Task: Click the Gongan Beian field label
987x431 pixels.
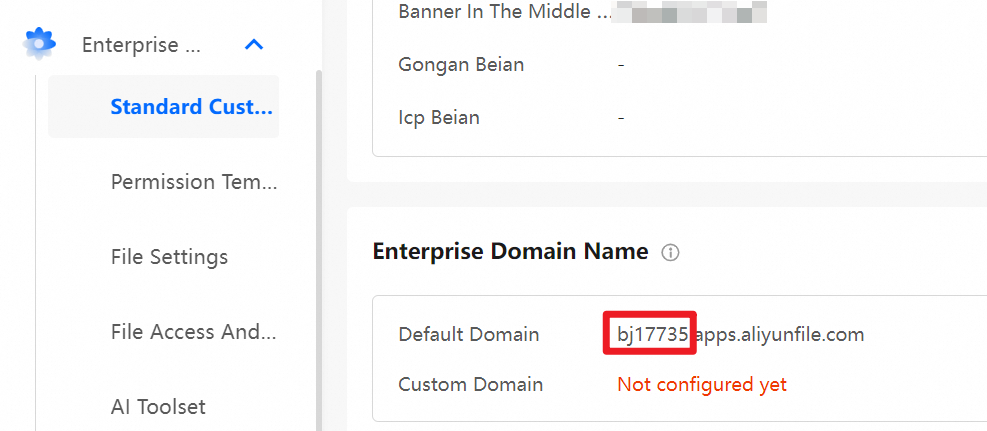Action: coord(460,65)
